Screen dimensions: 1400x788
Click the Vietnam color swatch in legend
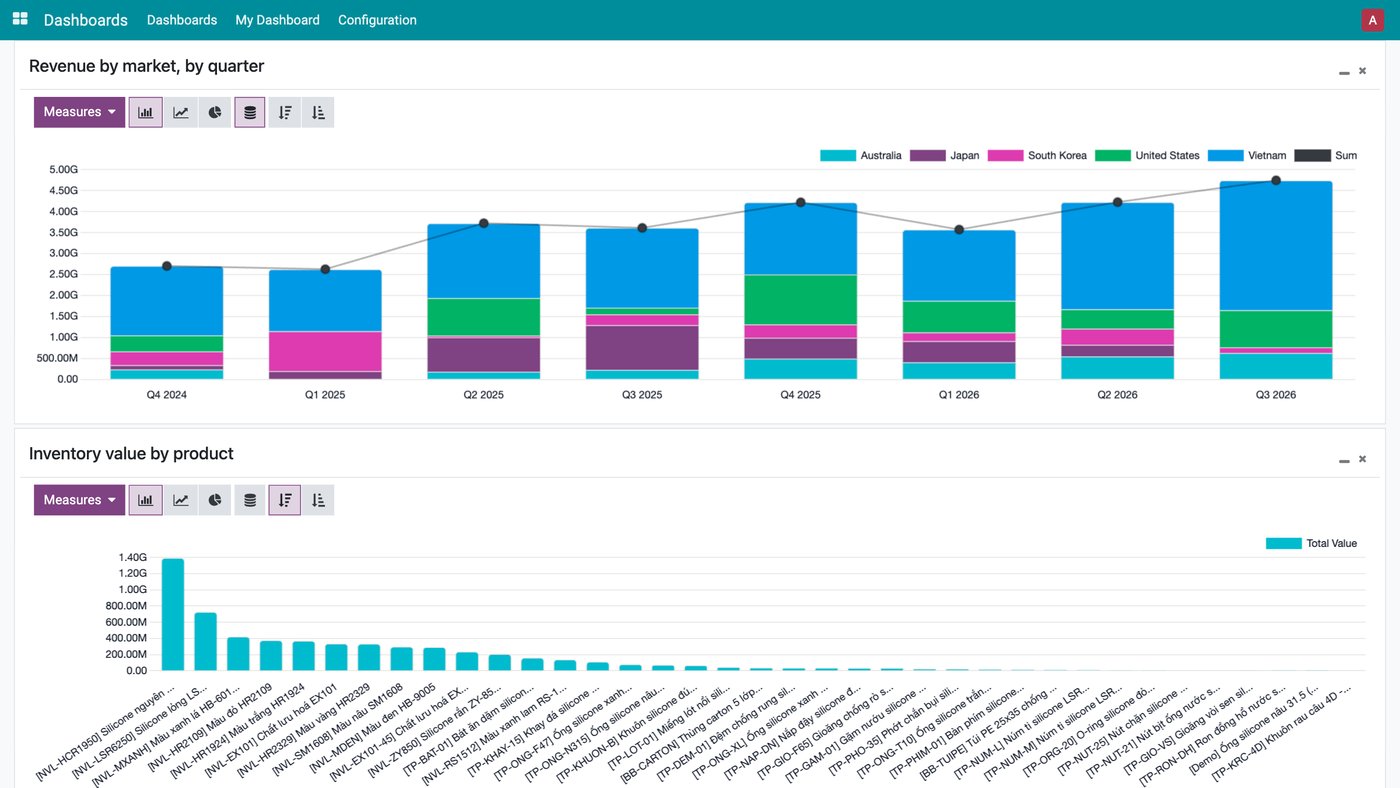pyautogui.click(x=1226, y=156)
